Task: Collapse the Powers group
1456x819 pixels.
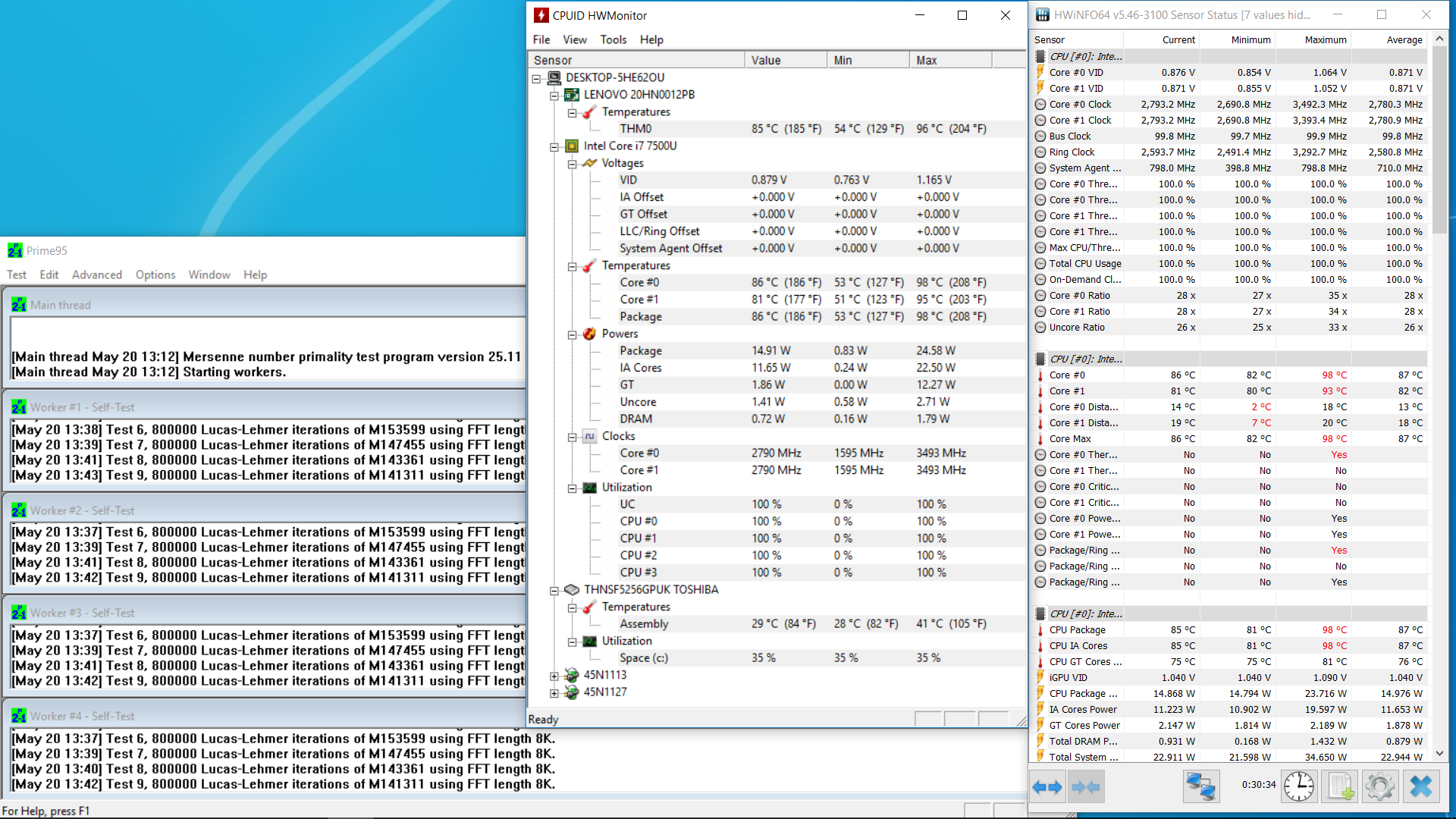Action: tap(573, 334)
